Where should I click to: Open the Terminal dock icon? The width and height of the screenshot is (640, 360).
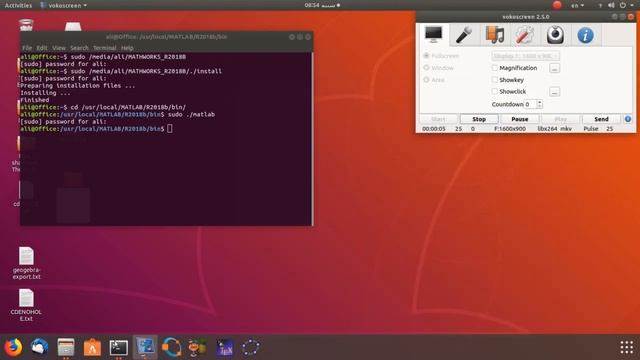(x=119, y=347)
